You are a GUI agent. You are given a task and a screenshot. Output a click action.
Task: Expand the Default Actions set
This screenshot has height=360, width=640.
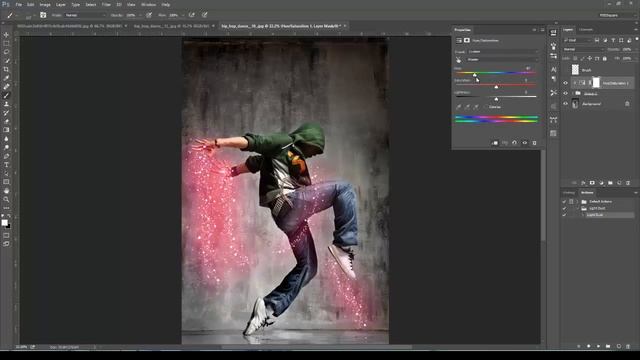click(x=578, y=202)
